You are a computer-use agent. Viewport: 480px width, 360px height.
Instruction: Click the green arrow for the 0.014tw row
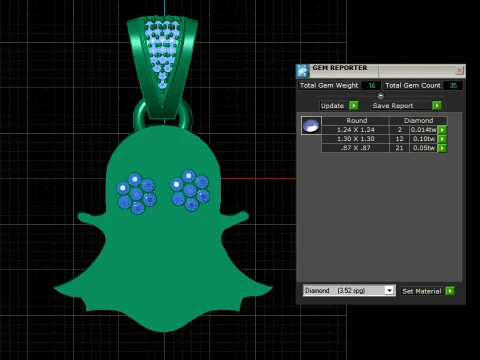coord(442,130)
